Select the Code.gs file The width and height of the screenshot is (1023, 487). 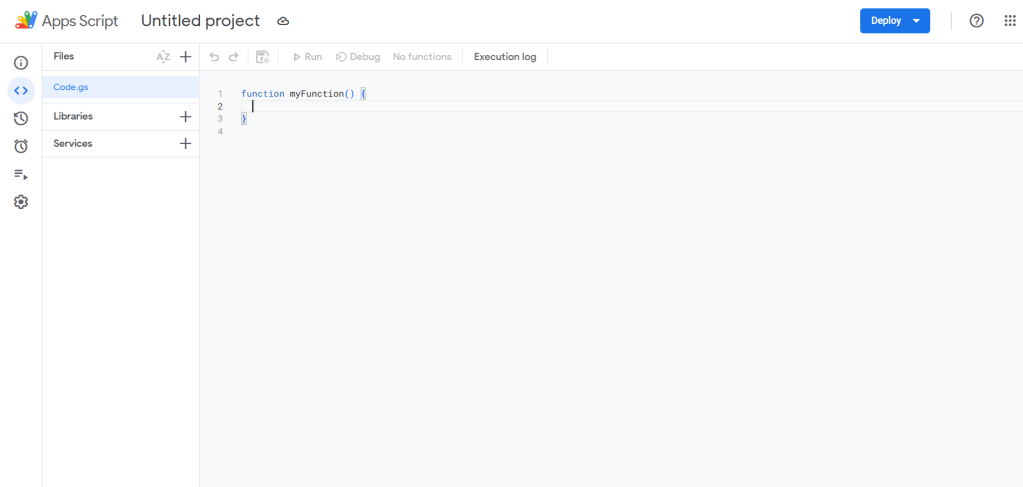click(71, 88)
